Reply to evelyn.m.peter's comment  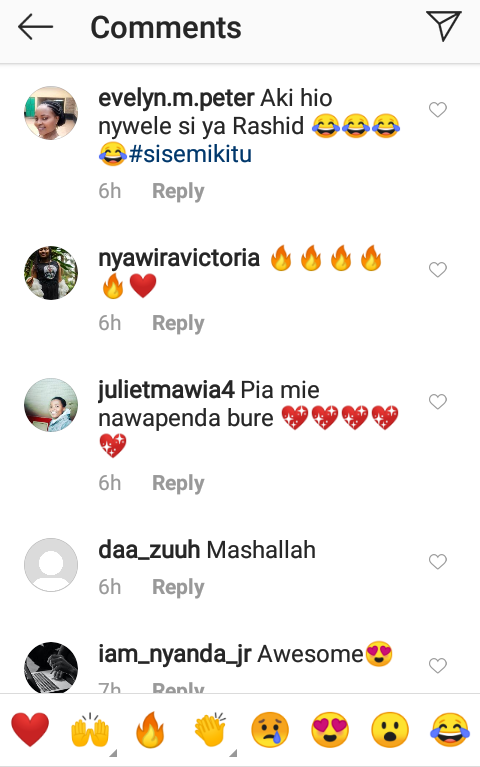(x=178, y=191)
